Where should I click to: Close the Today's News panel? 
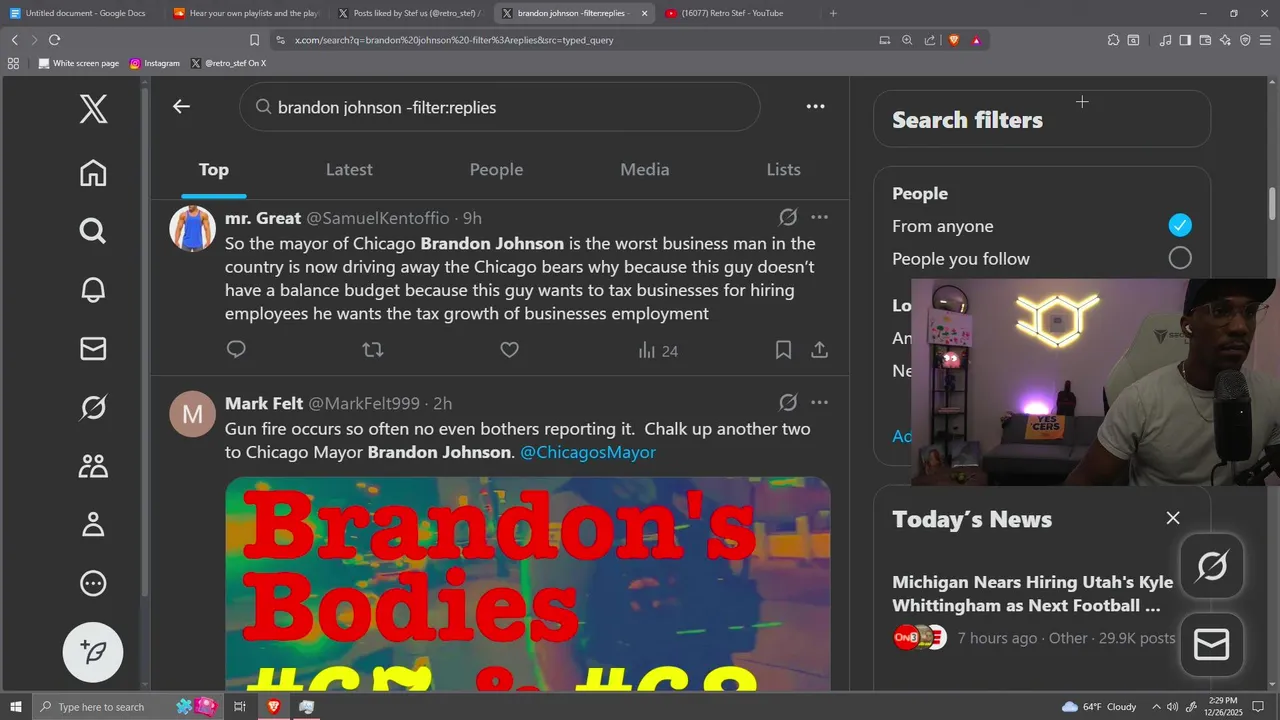tap(1173, 518)
